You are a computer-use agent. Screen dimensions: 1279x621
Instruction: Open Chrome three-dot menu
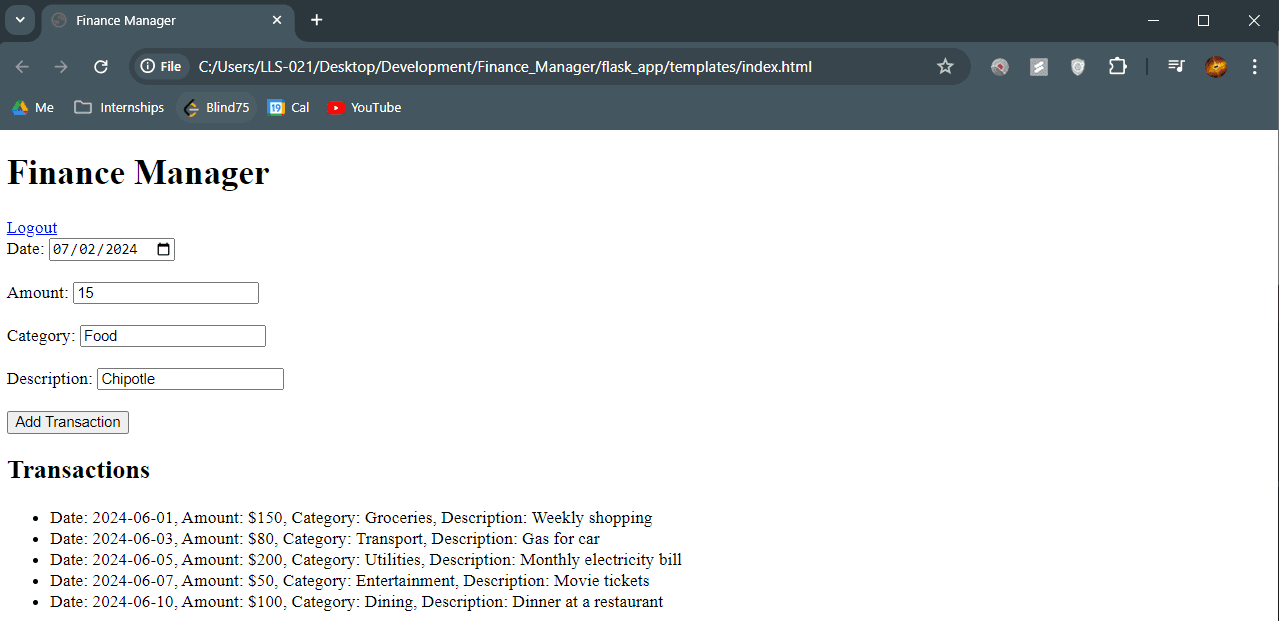pyautogui.click(x=1254, y=67)
